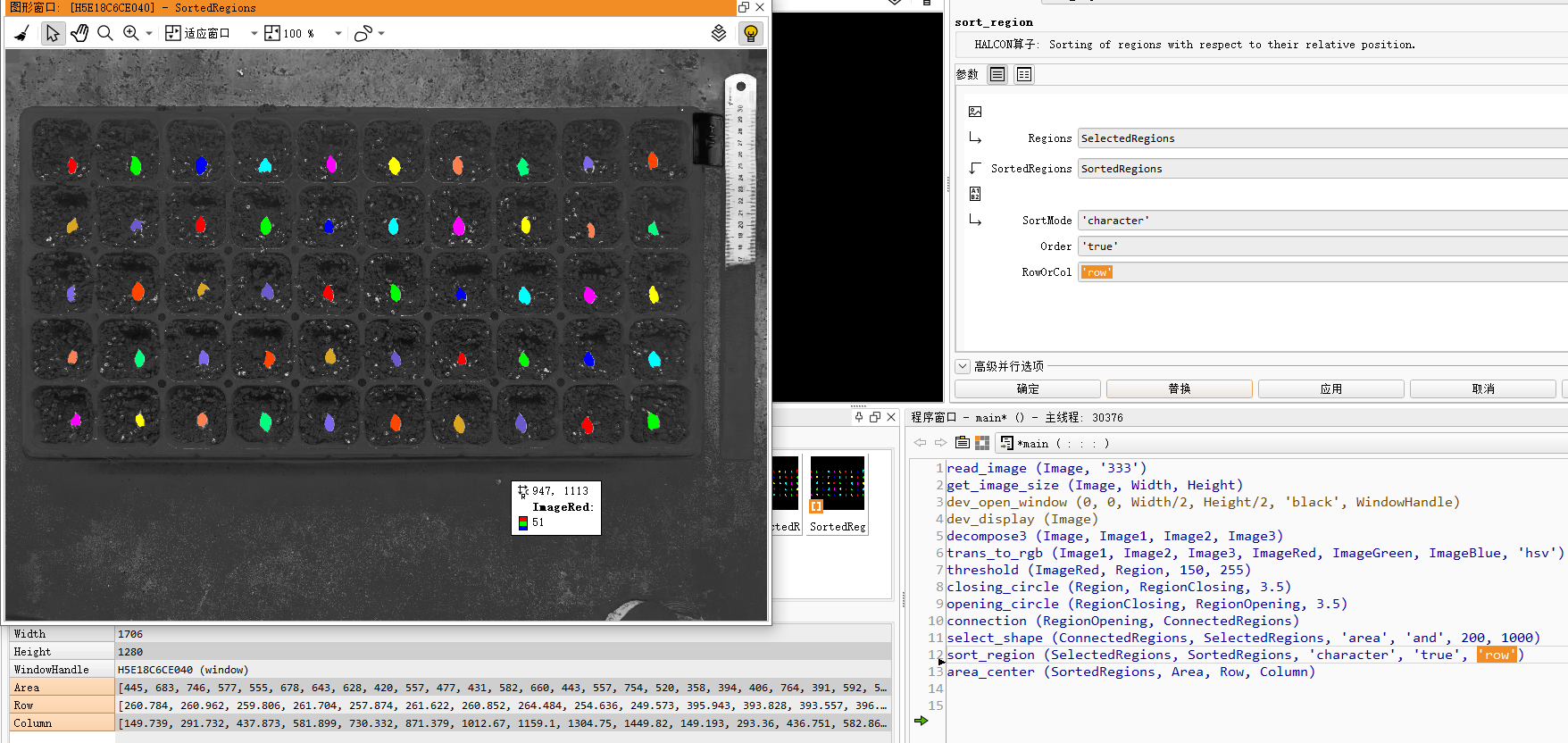This screenshot has height=743, width=1568.
Task: Click the 应用 apply button
Action: point(1330,389)
